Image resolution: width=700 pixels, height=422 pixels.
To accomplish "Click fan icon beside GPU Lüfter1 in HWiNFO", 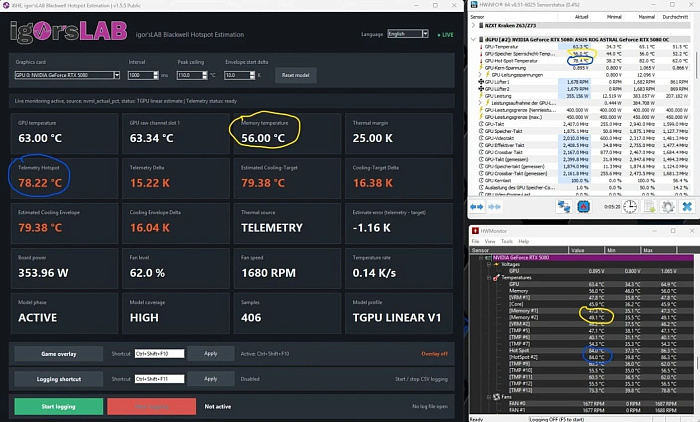I will coord(481,82).
